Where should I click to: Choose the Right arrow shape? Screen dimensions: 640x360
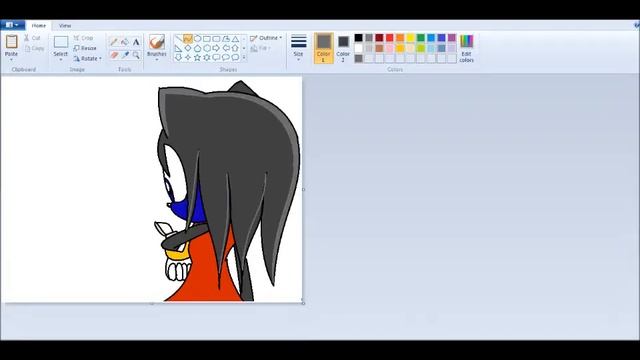click(x=216, y=48)
